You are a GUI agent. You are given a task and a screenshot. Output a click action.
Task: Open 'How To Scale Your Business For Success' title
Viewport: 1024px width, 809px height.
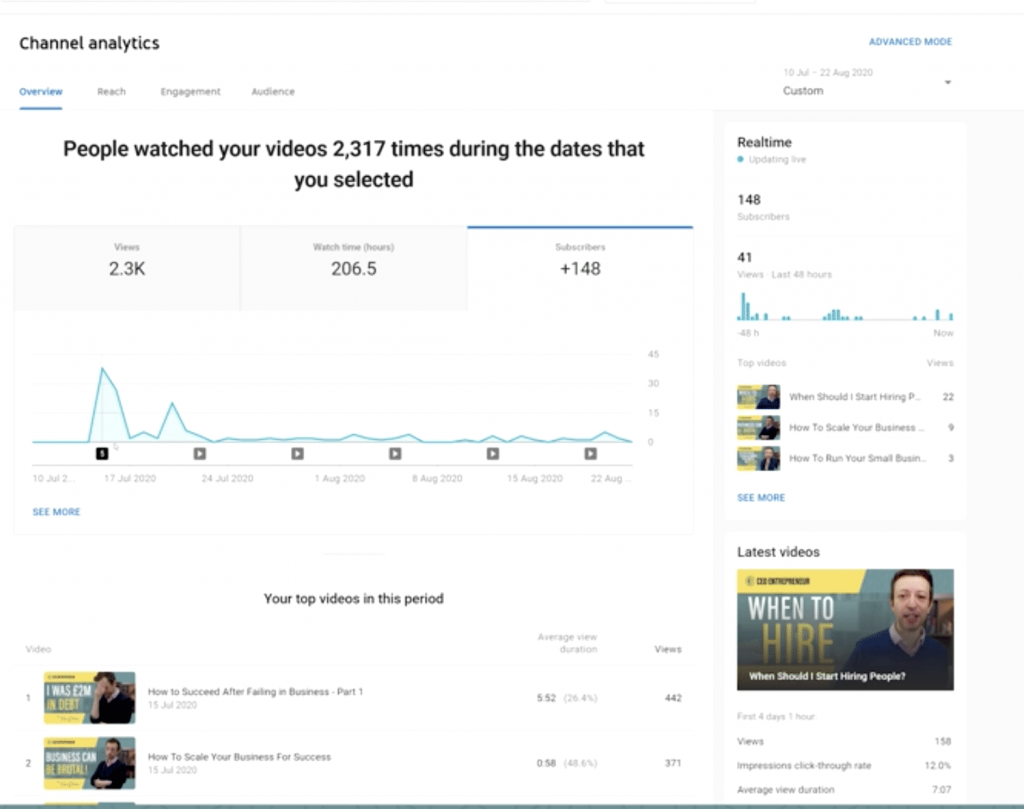pos(239,757)
